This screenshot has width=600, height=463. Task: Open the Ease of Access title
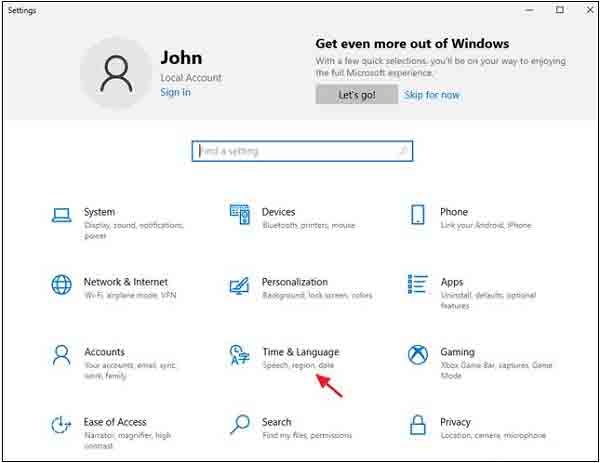point(115,422)
